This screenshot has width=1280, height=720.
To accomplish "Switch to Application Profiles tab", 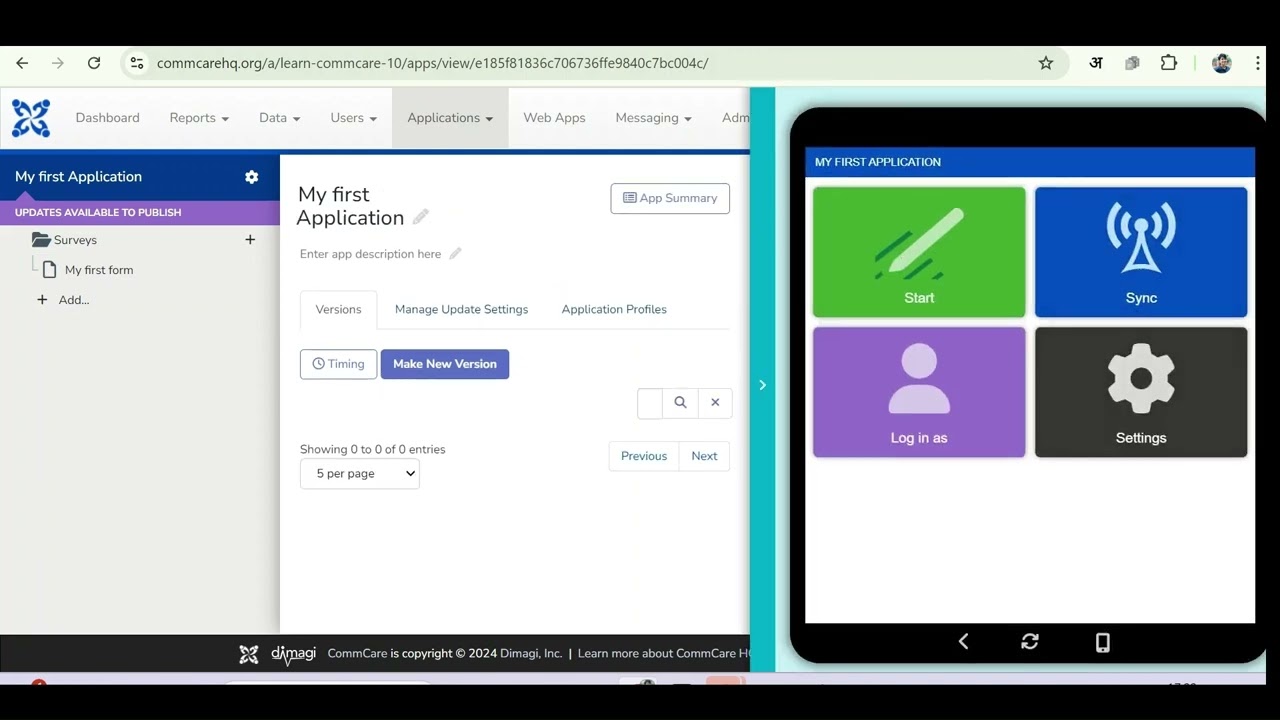I will [614, 310].
